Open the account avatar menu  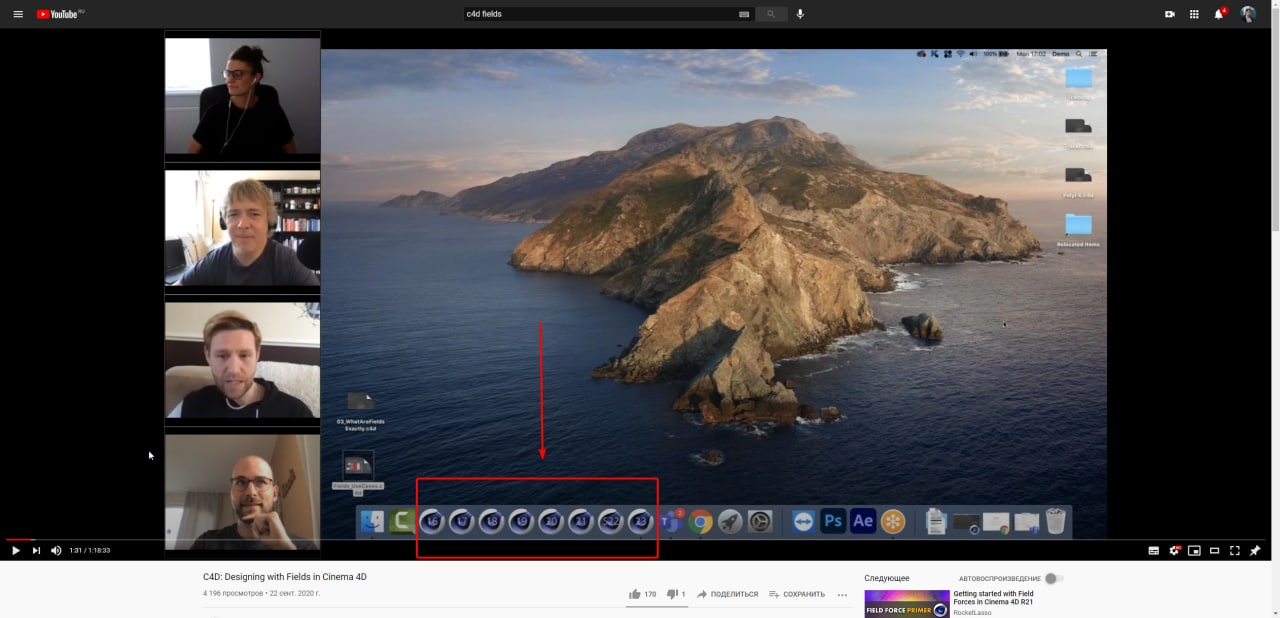tap(1248, 14)
